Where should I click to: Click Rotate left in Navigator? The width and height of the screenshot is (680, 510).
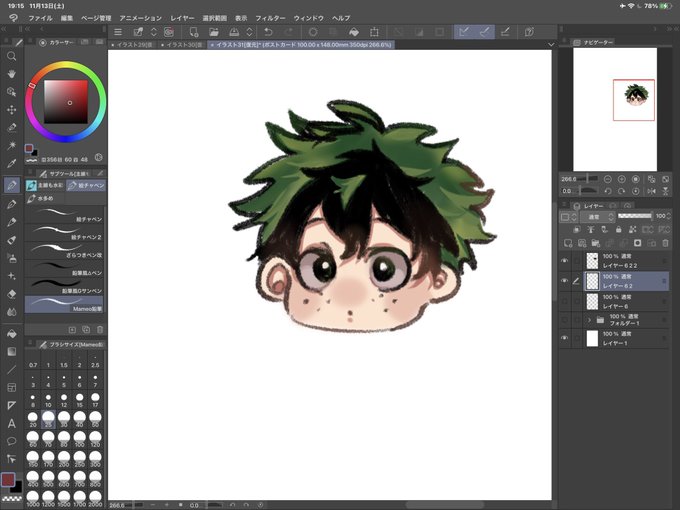pyautogui.click(x=608, y=191)
